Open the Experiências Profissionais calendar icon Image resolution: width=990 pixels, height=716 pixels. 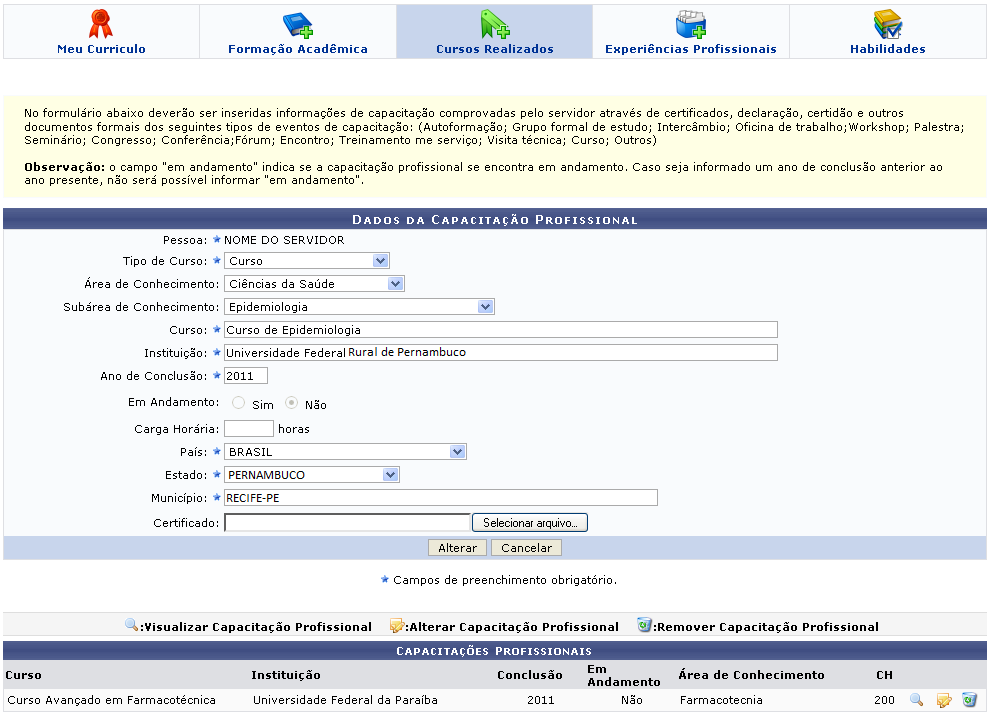[690, 24]
